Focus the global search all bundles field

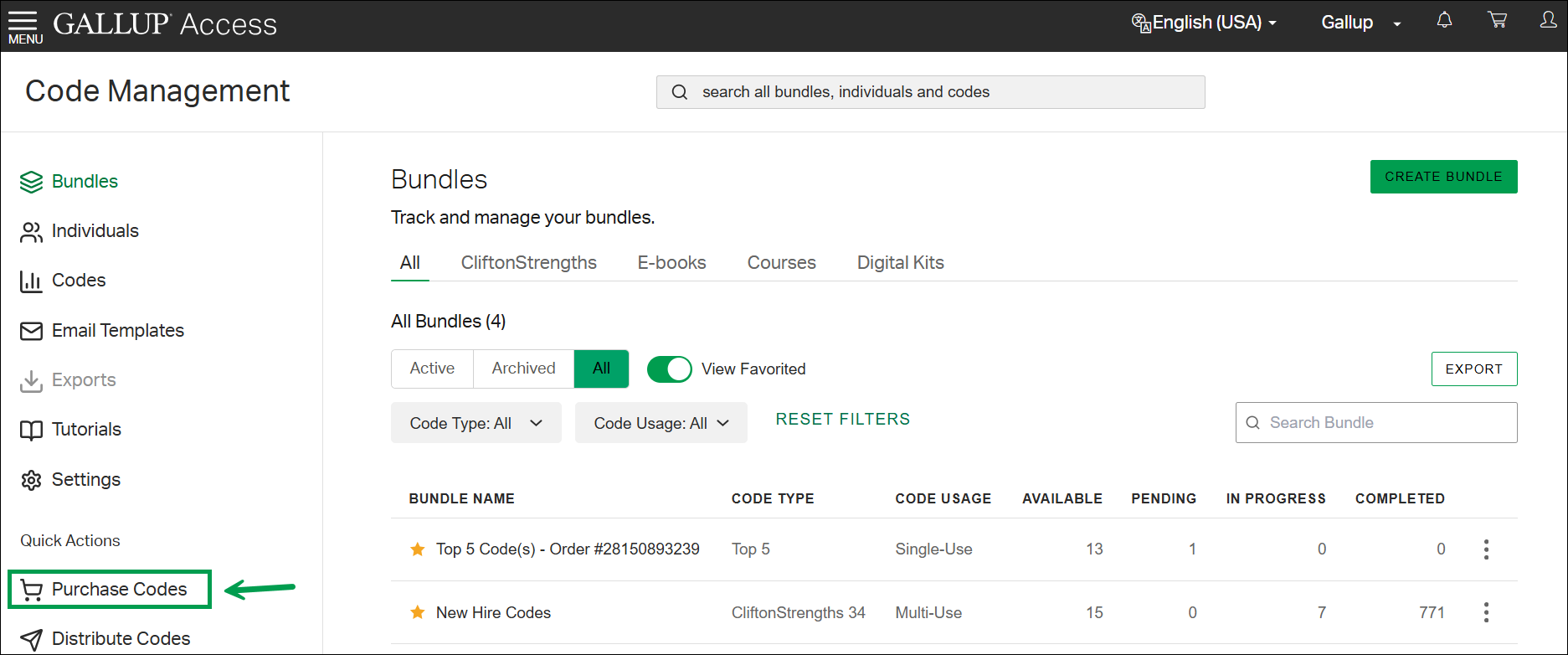pos(930,92)
